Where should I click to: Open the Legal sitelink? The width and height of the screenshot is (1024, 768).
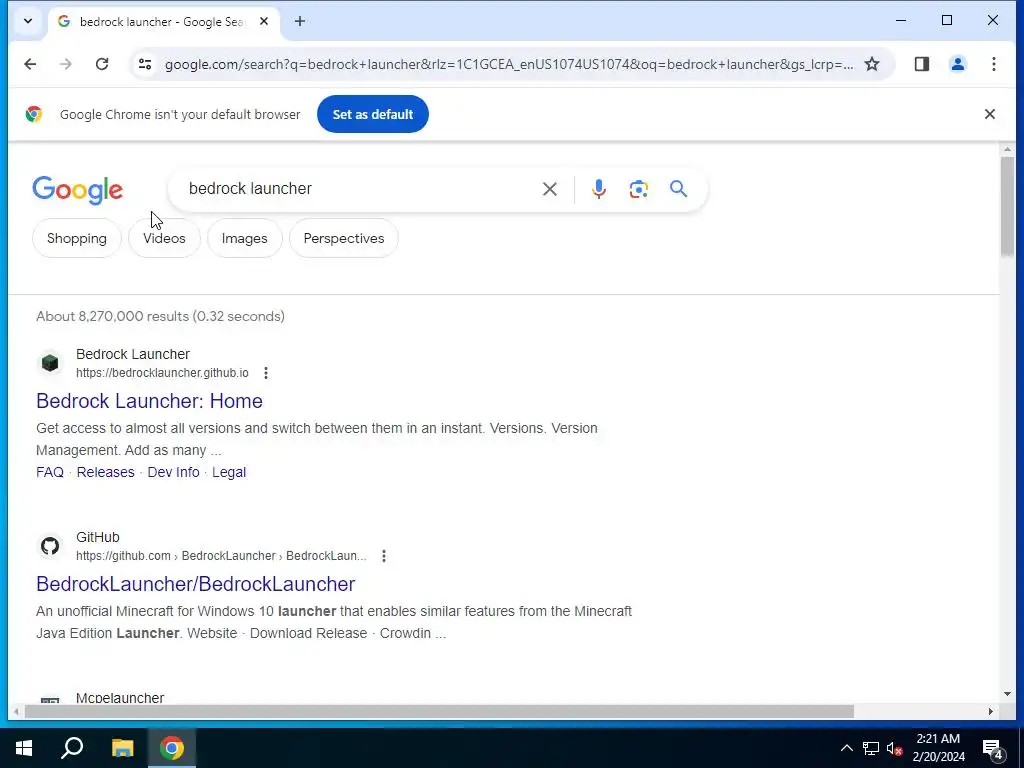coord(229,472)
